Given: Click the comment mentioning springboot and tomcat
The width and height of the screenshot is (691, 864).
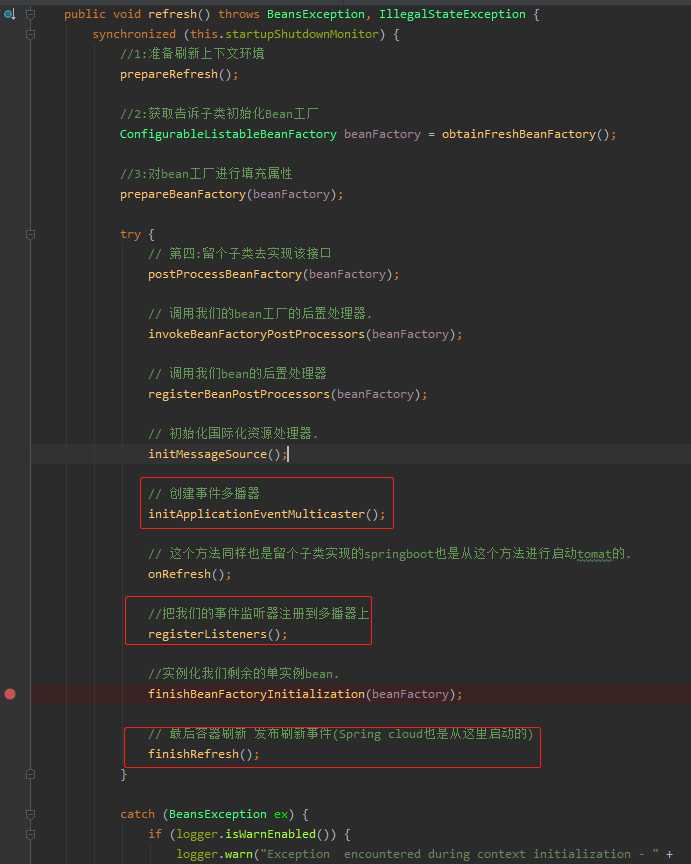Looking at the screenshot, I should [x=389, y=553].
